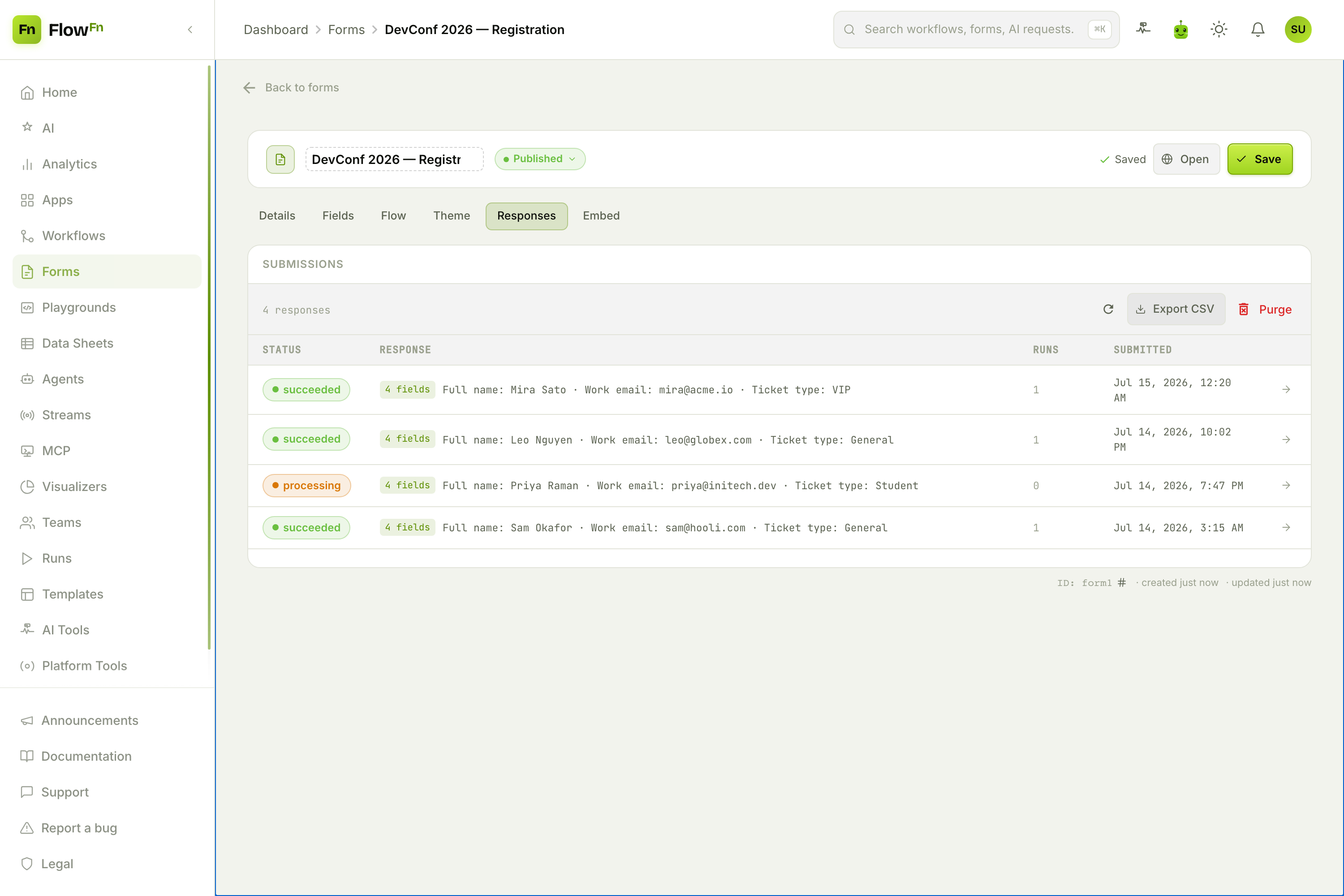Screen dimensions: 1344x896
Task: Toggle the light/dark theme sun icon
Action: [1219, 30]
